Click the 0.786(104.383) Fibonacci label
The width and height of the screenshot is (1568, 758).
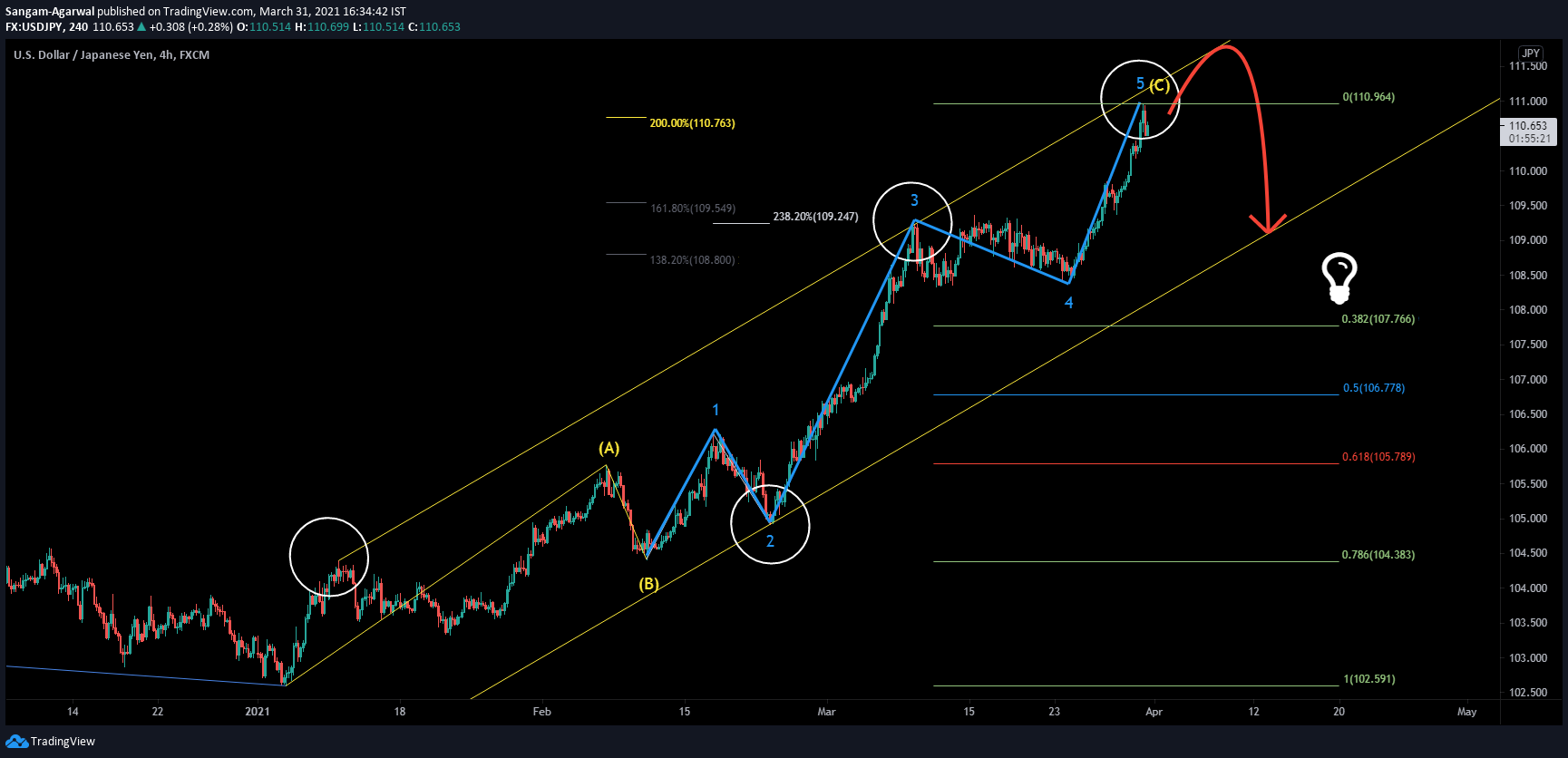pos(1378,555)
